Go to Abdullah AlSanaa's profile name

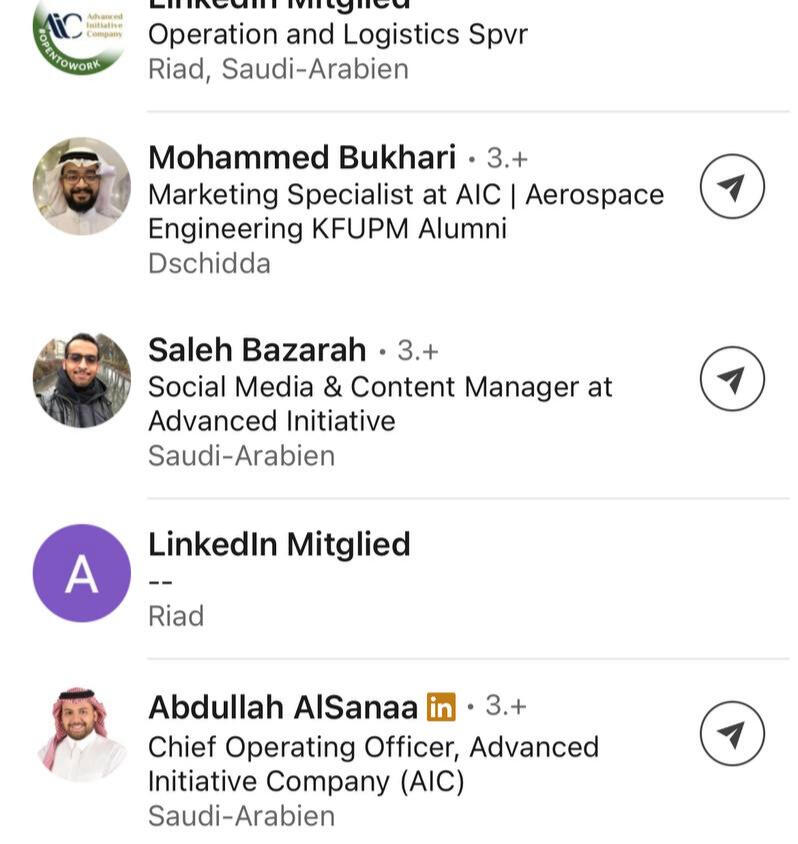click(282, 707)
